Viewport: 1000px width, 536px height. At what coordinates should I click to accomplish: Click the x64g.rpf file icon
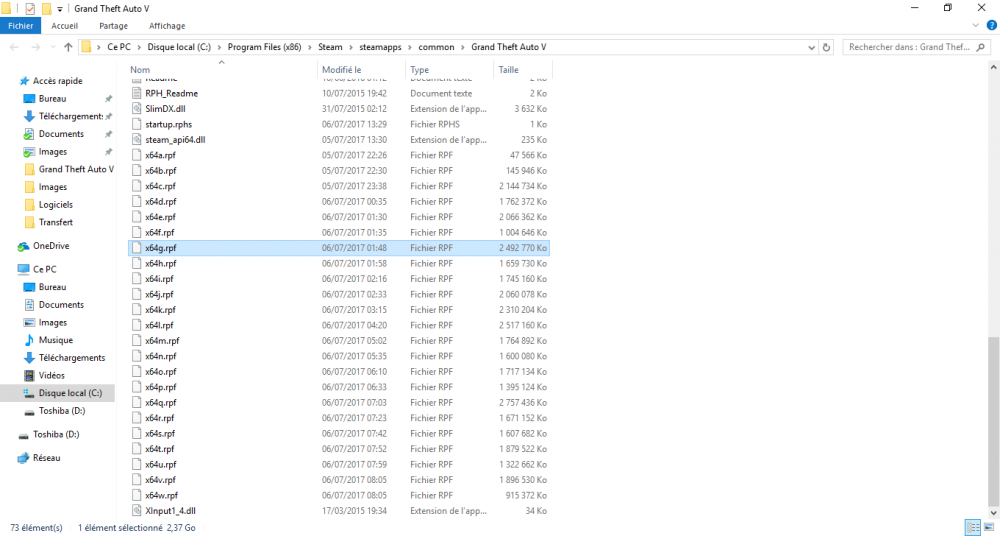click(136, 248)
